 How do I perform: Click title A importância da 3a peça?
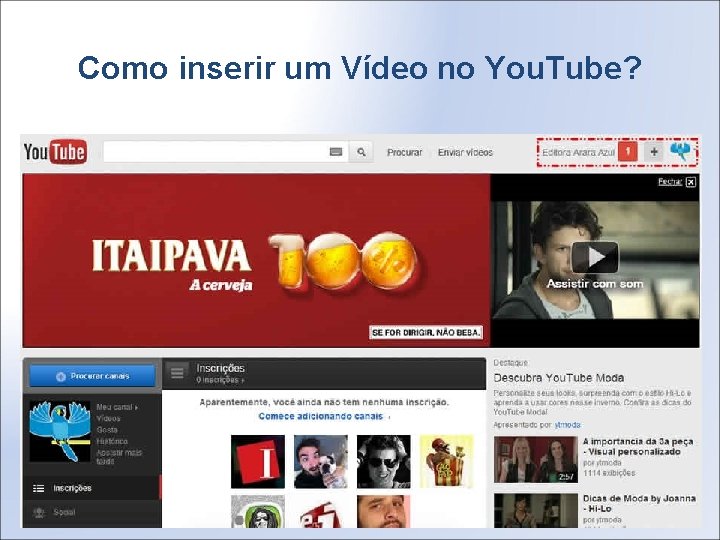tap(638, 446)
